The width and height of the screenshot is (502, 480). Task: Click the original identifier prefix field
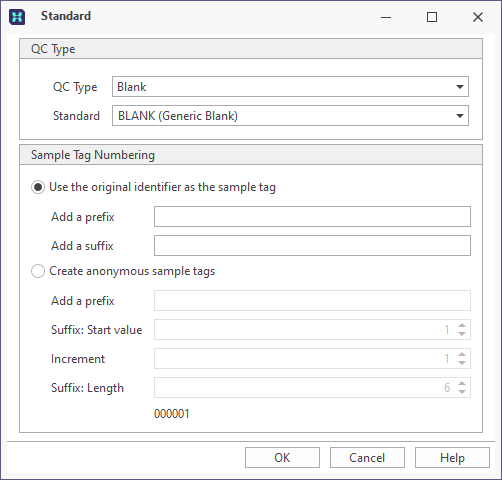tap(312, 217)
